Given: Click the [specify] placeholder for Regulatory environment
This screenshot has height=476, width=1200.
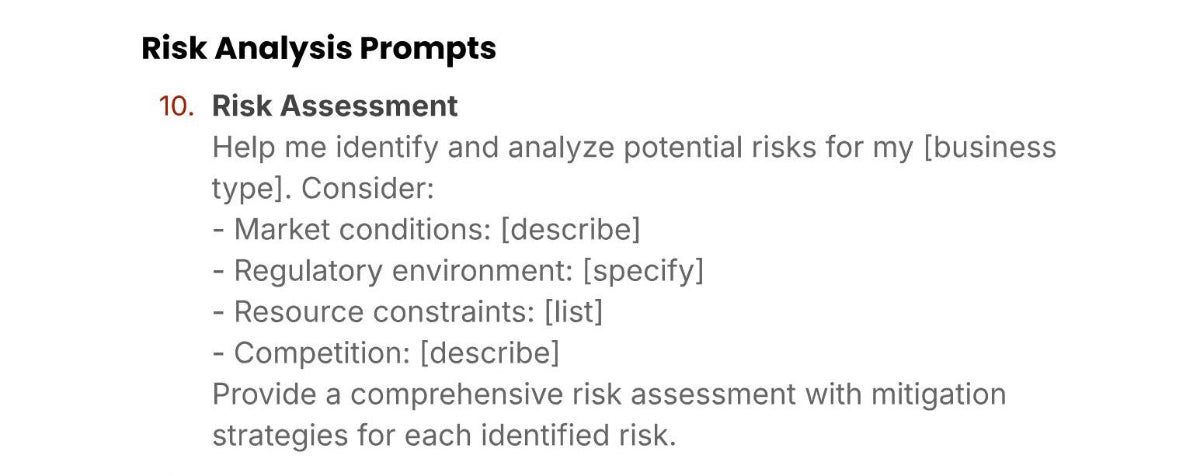Looking at the screenshot, I should 643,271.
